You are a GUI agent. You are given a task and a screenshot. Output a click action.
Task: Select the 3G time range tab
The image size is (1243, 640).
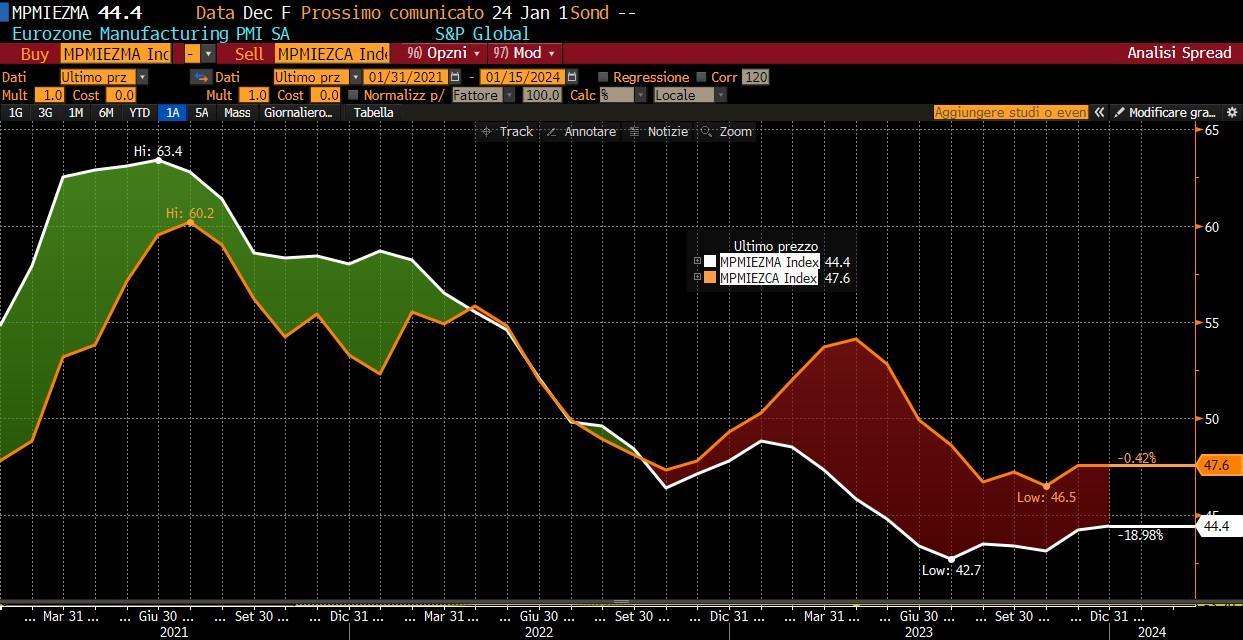coord(45,113)
